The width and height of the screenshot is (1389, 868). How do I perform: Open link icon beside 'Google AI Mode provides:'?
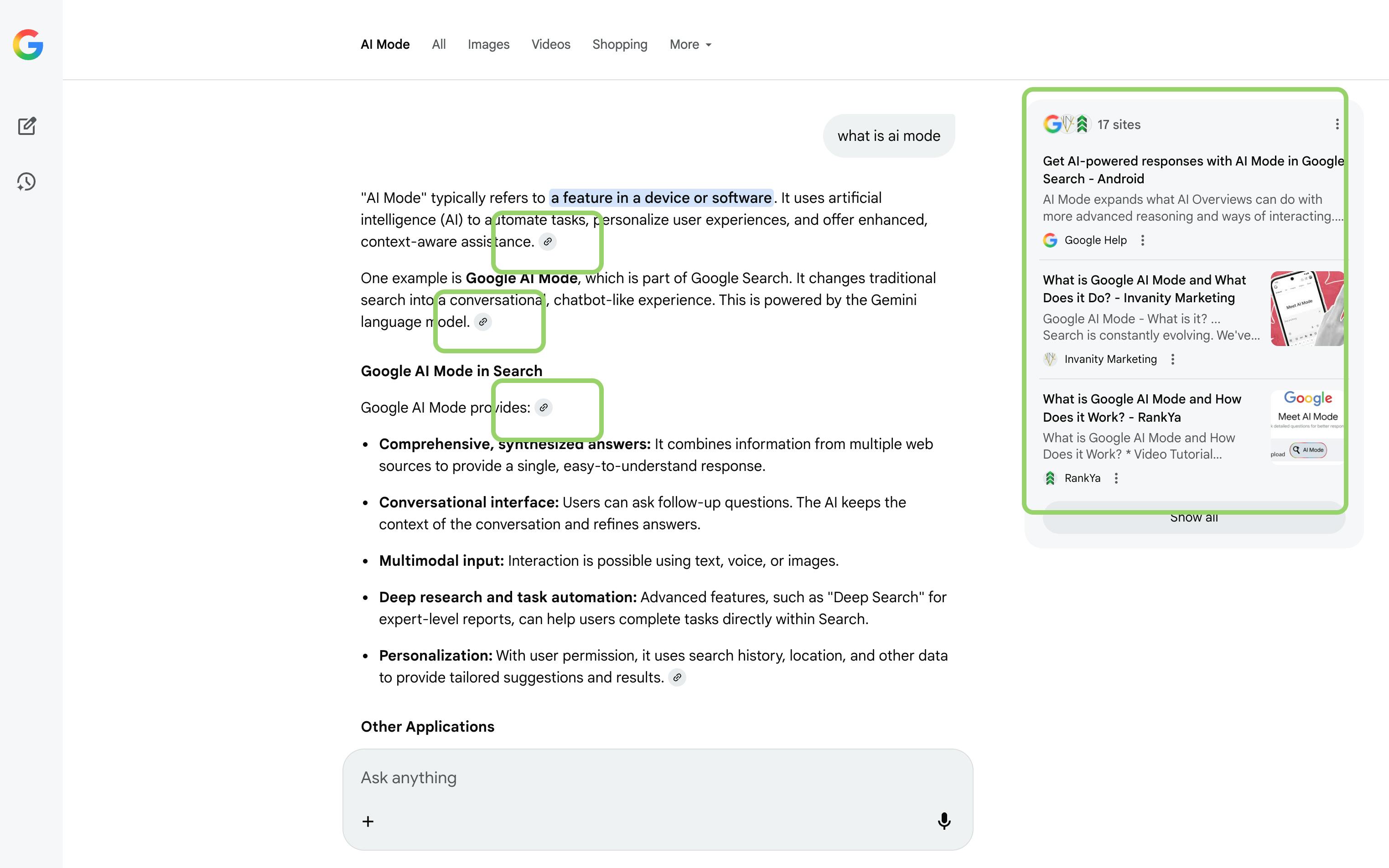click(x=543, y=408)
